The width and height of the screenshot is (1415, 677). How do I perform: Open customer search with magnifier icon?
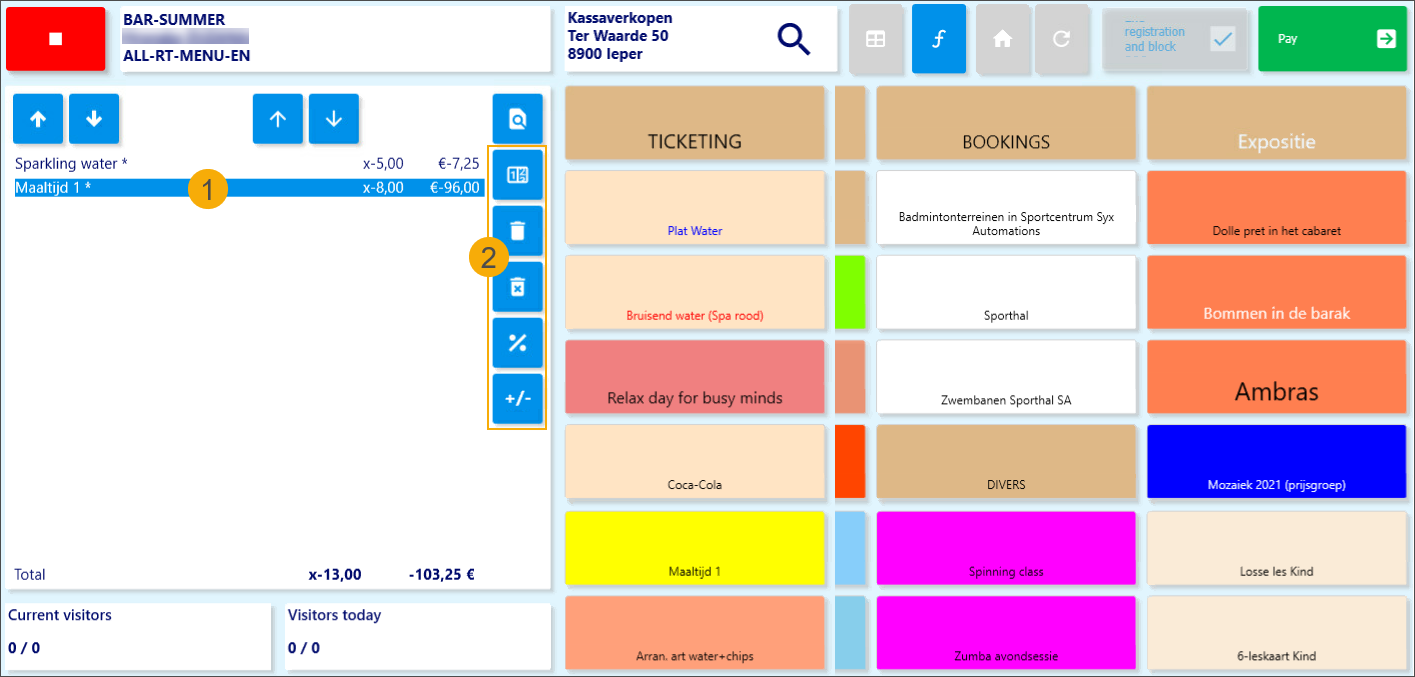(794, 39)
